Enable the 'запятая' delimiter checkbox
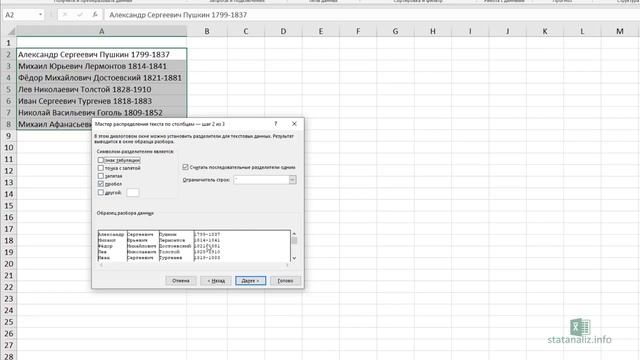 100,176
